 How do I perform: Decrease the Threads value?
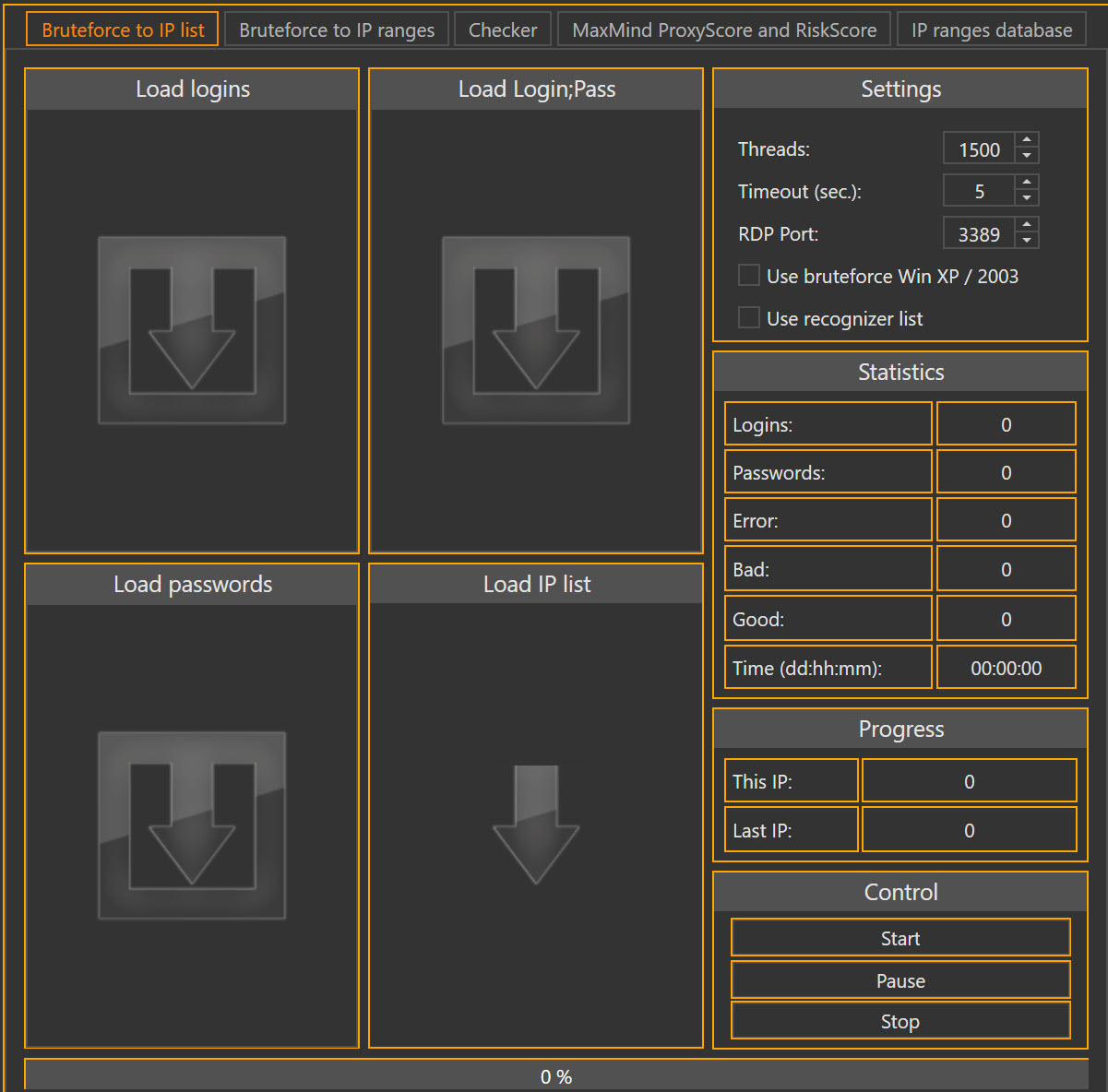click(x=1026, y=155)
